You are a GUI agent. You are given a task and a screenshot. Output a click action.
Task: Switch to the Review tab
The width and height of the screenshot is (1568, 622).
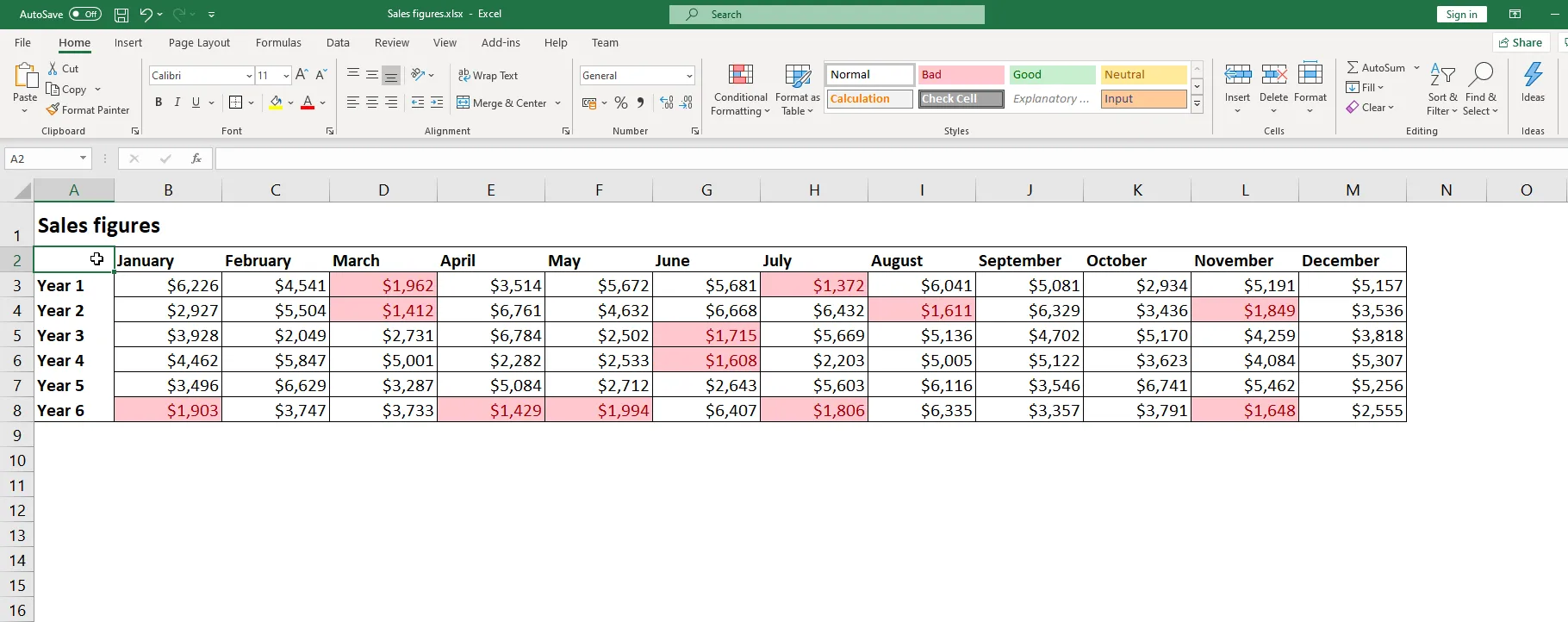(x=392, y=42)
